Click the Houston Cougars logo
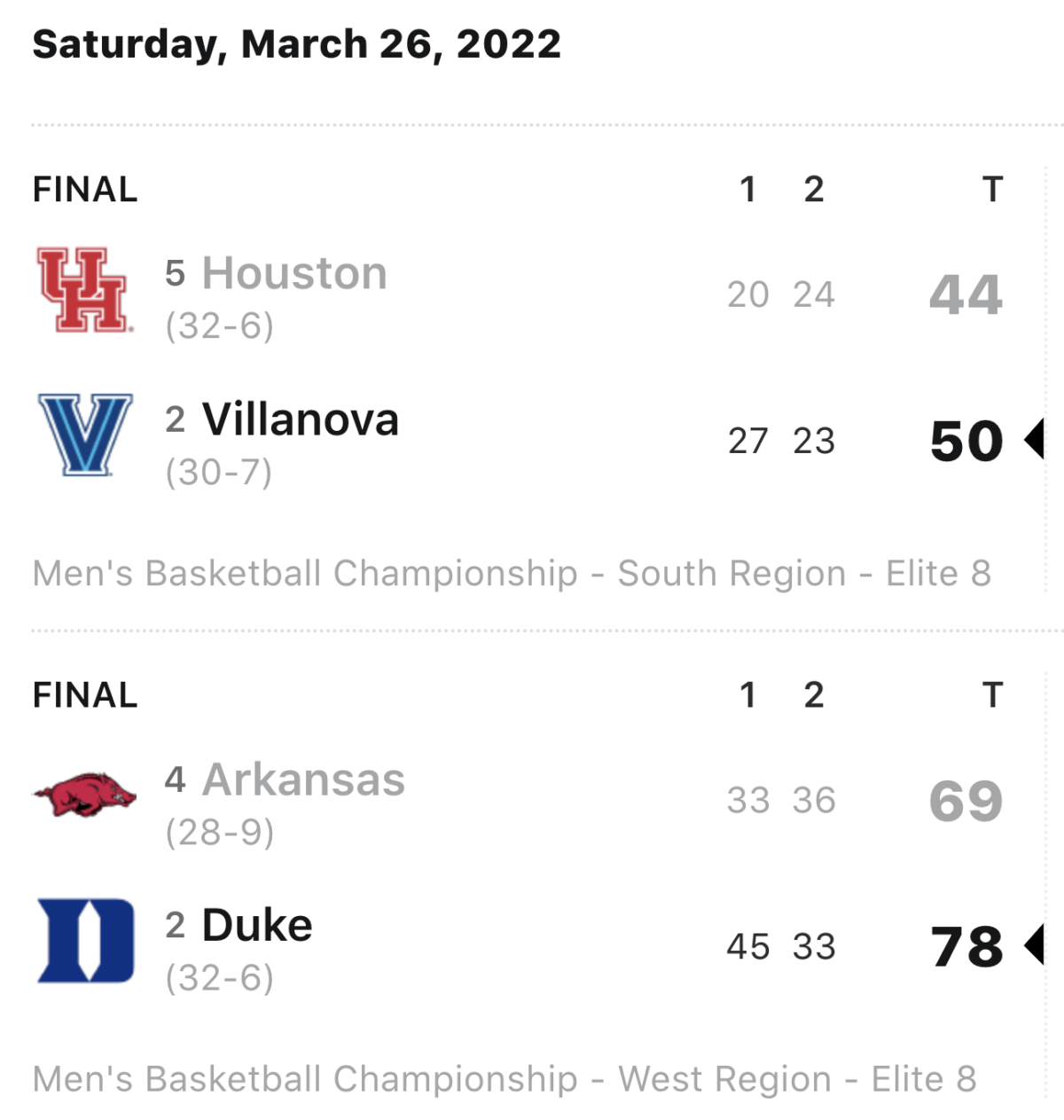Viewport: 1064px width, 1120px height. 84,290
